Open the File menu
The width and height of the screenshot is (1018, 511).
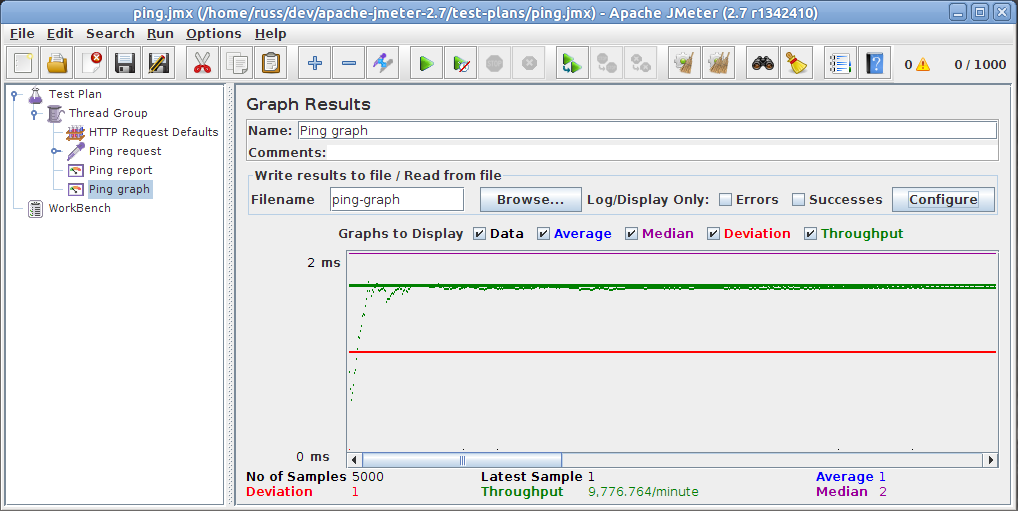pyautogui.click(x=22, y=34)
